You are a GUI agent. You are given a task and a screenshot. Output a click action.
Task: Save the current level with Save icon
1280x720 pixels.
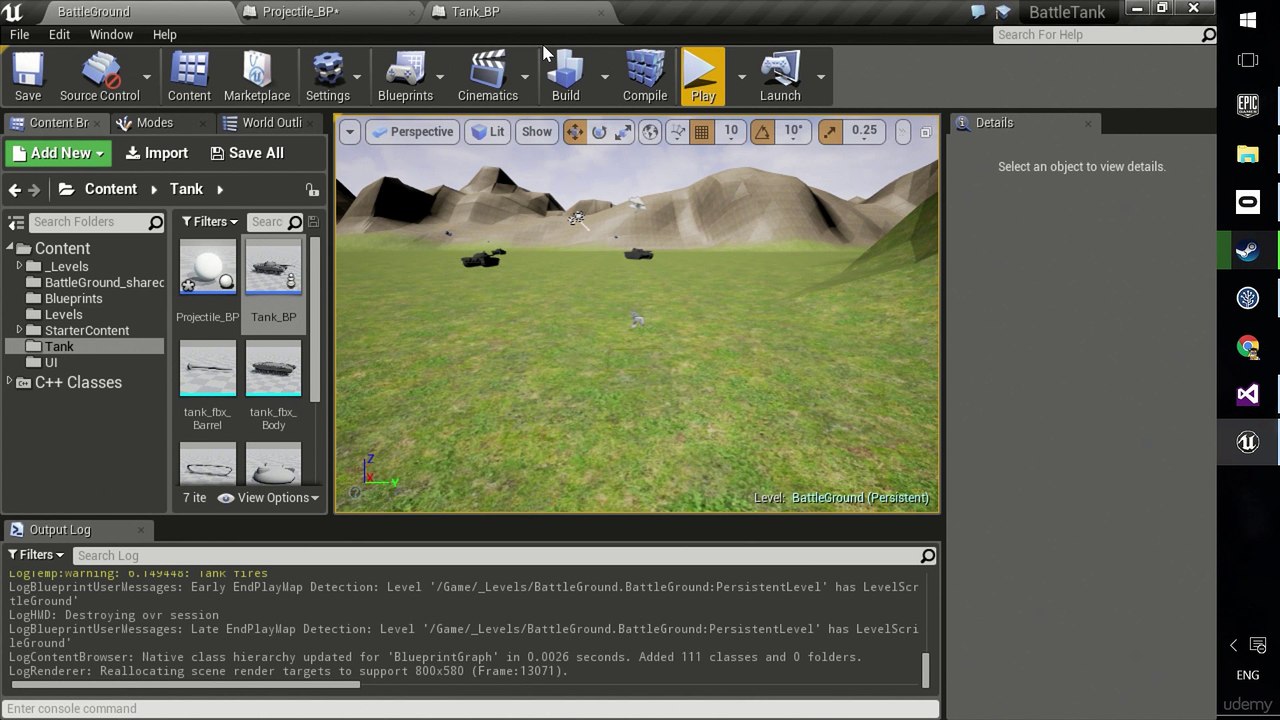pyautogui.click(x=28, y=77)
